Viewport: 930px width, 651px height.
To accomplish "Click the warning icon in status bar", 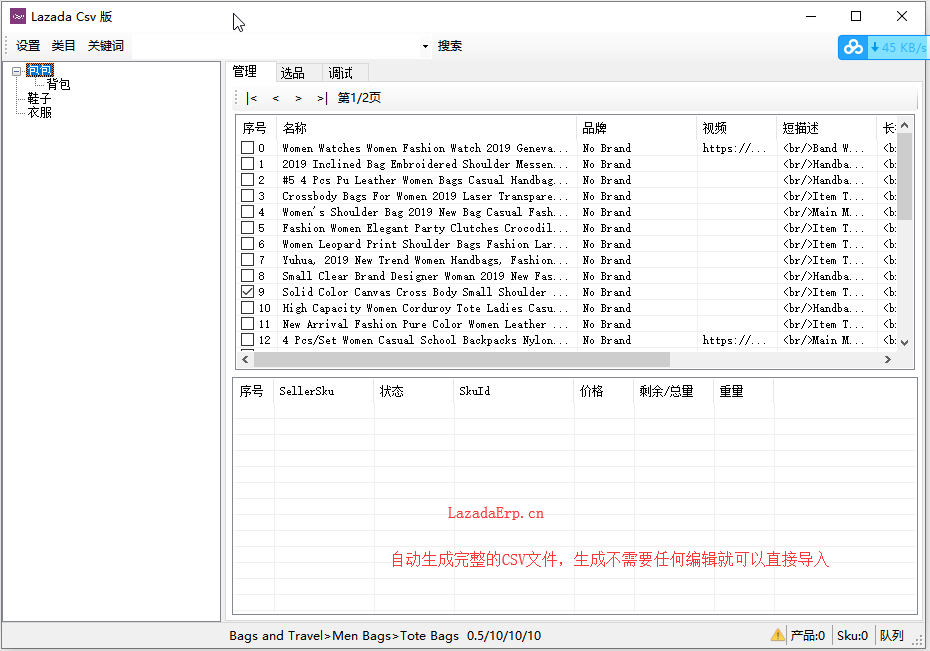I will coord(777,635).
